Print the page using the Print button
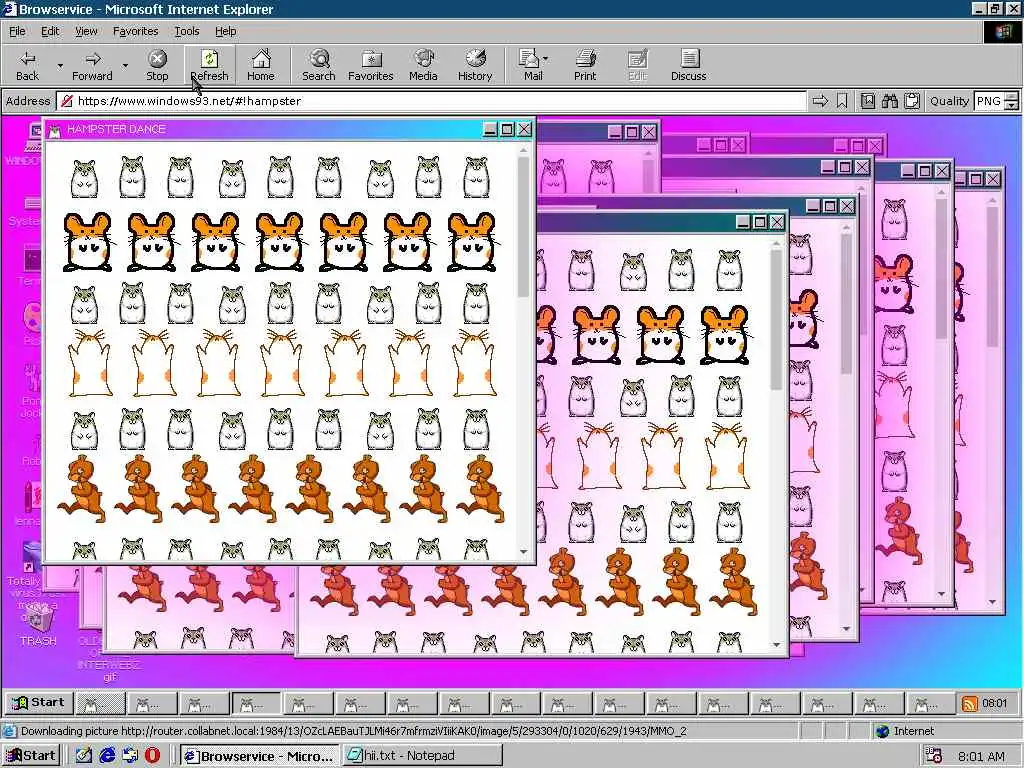This screenshot has height=768, width=1024. pyautogui.click(x=585, y=65)
